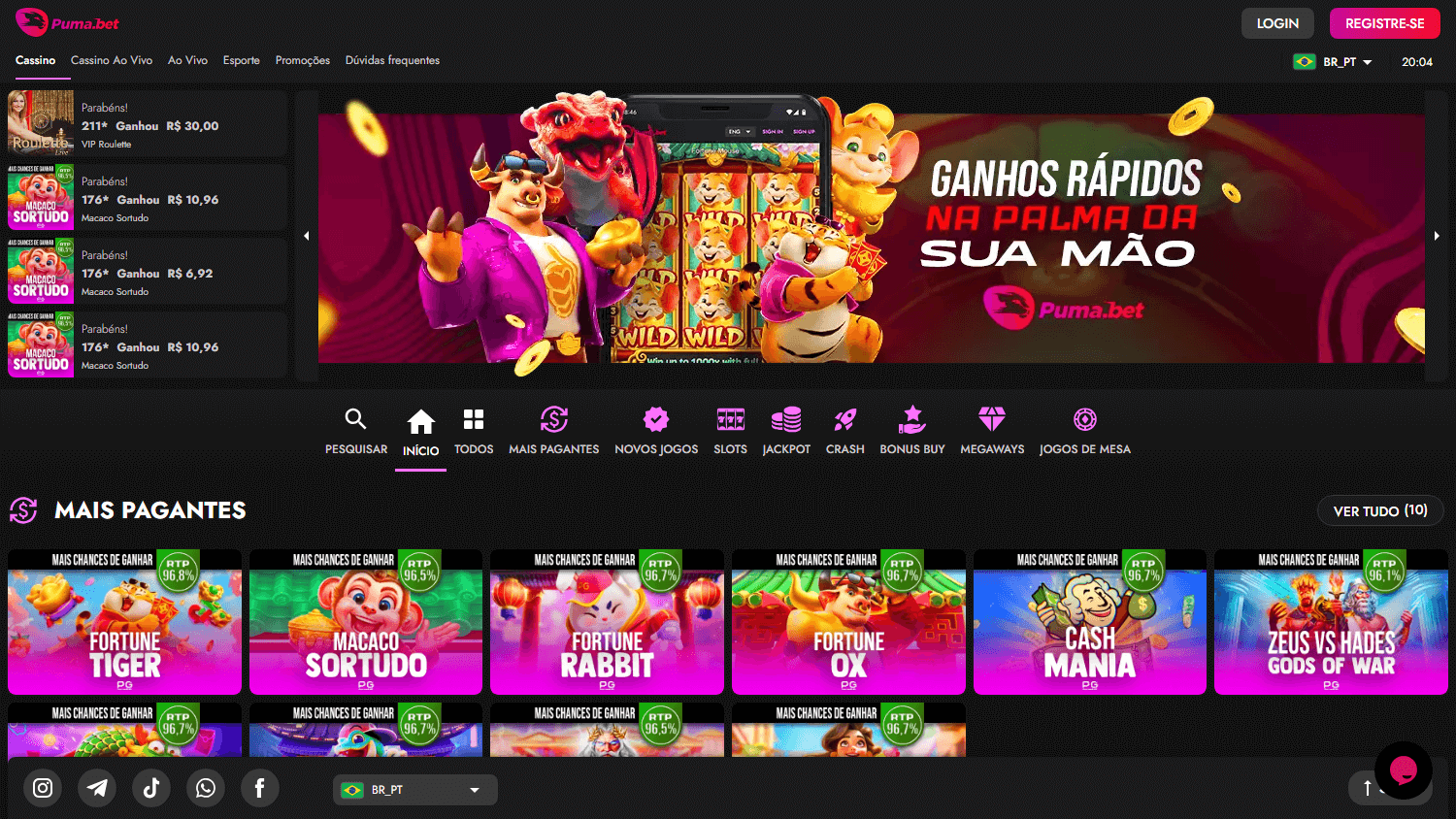Screen dimensions: 1456x819
Task: Switch to the Esporte section
Action: 241,60
